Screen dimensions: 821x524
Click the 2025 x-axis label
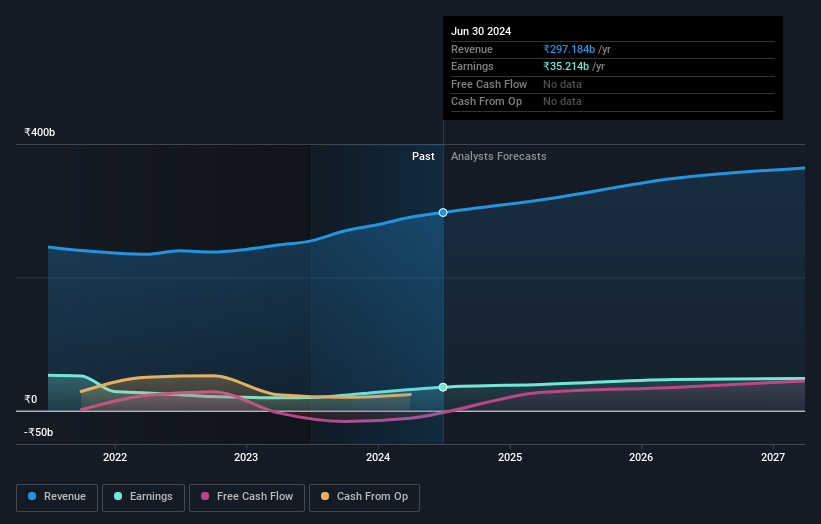tap(510, 457)
